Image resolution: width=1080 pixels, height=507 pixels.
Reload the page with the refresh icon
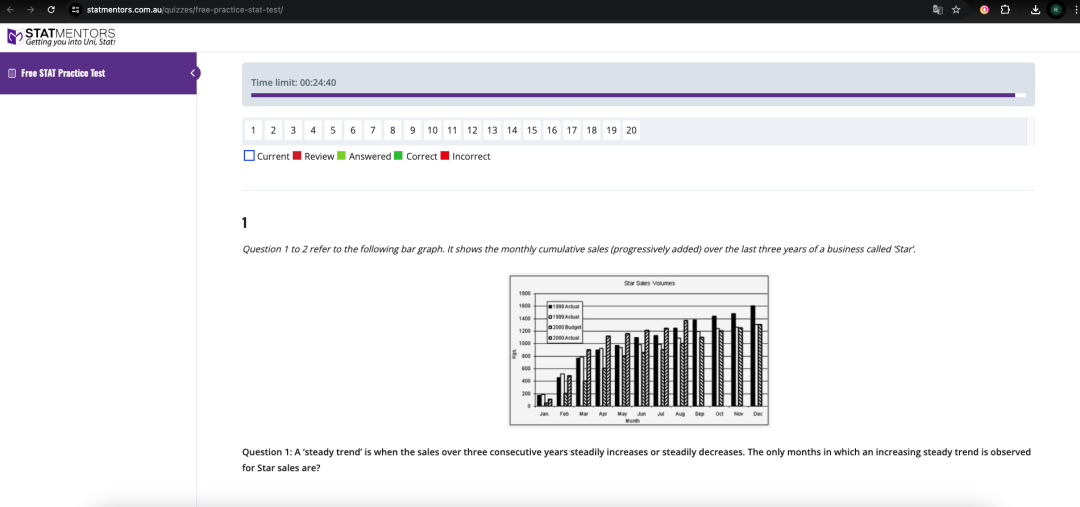point(51,10)
